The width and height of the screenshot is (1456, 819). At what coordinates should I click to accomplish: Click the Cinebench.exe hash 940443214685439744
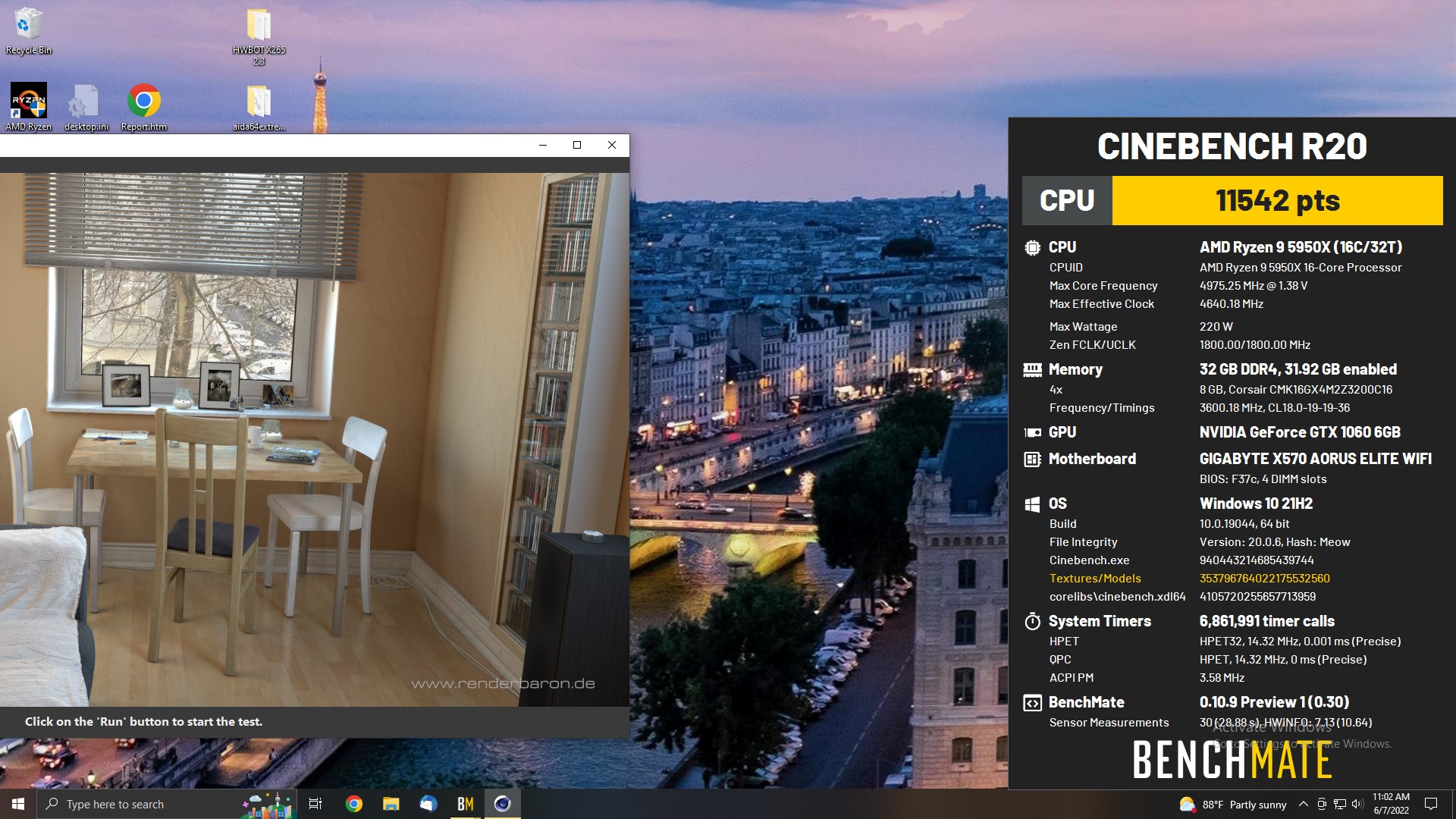click(x=1257, y=560)
